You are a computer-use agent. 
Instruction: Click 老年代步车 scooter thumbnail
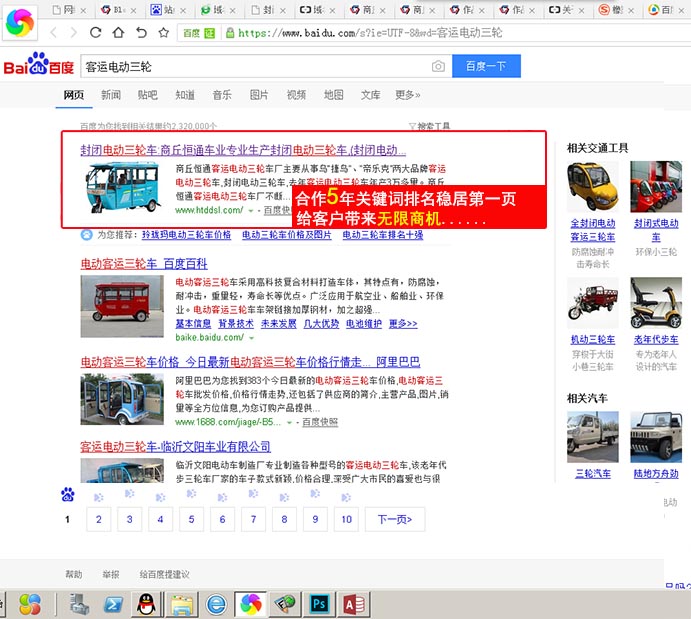(x=656, y=303)
